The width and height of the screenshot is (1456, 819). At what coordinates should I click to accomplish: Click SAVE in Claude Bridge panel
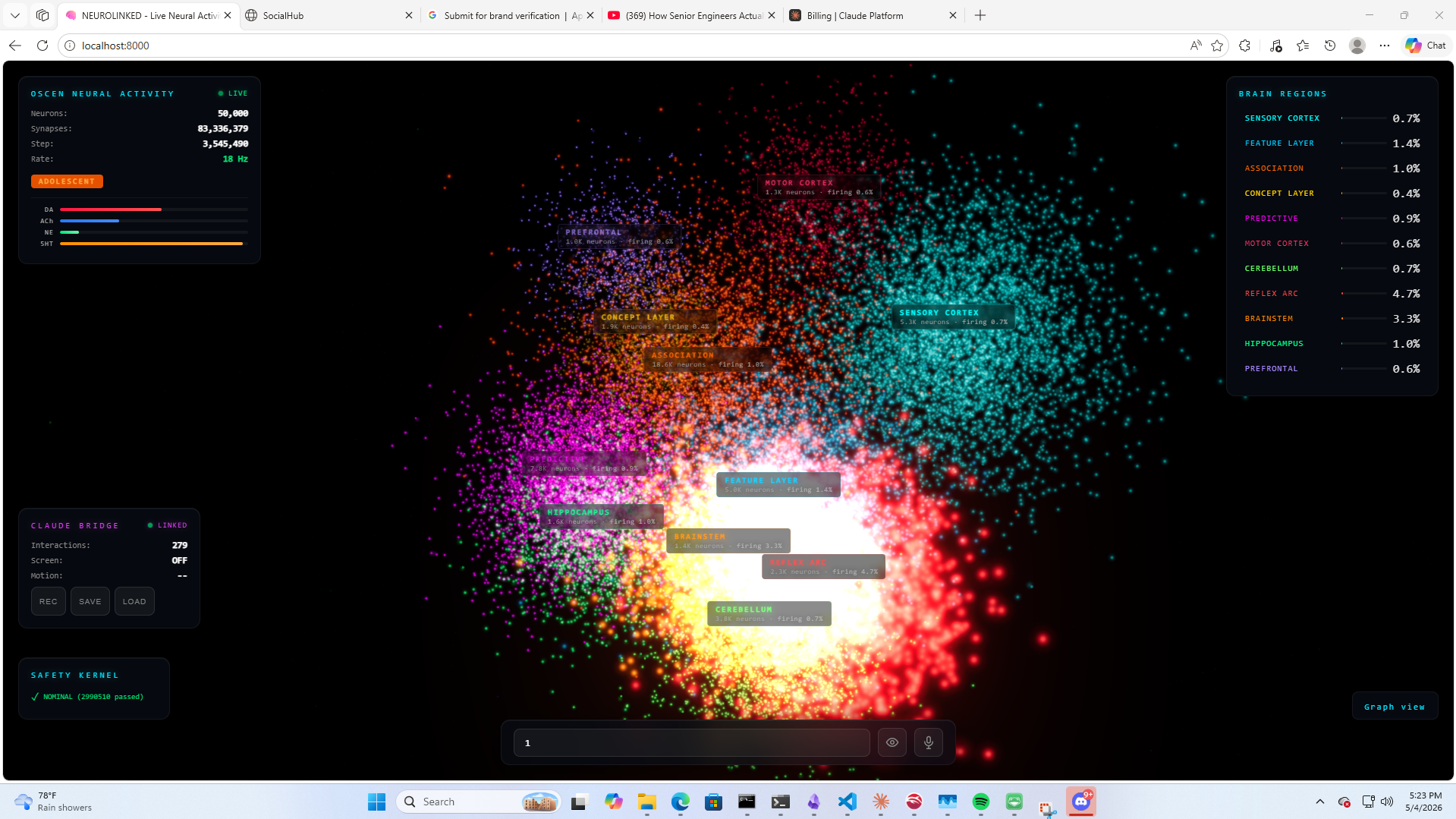click(x=90, y=601)
